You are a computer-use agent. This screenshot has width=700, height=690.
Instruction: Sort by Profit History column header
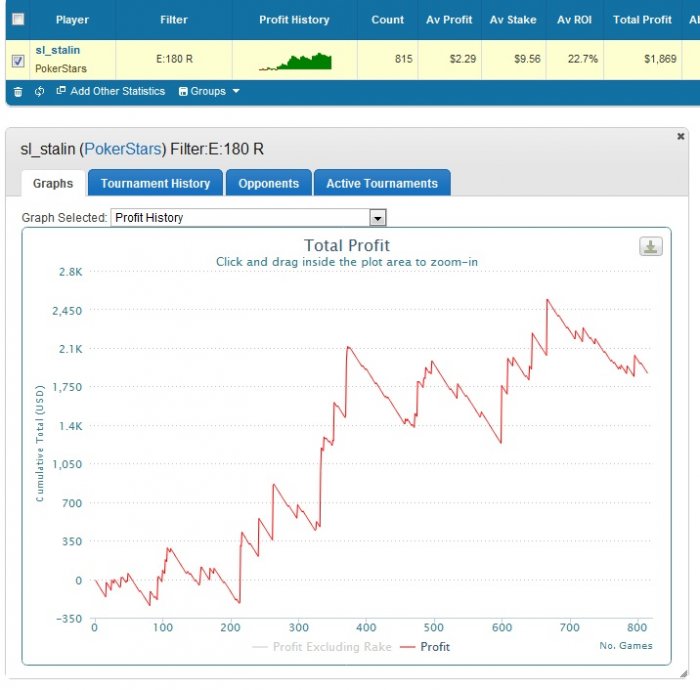tap(294, 20)
